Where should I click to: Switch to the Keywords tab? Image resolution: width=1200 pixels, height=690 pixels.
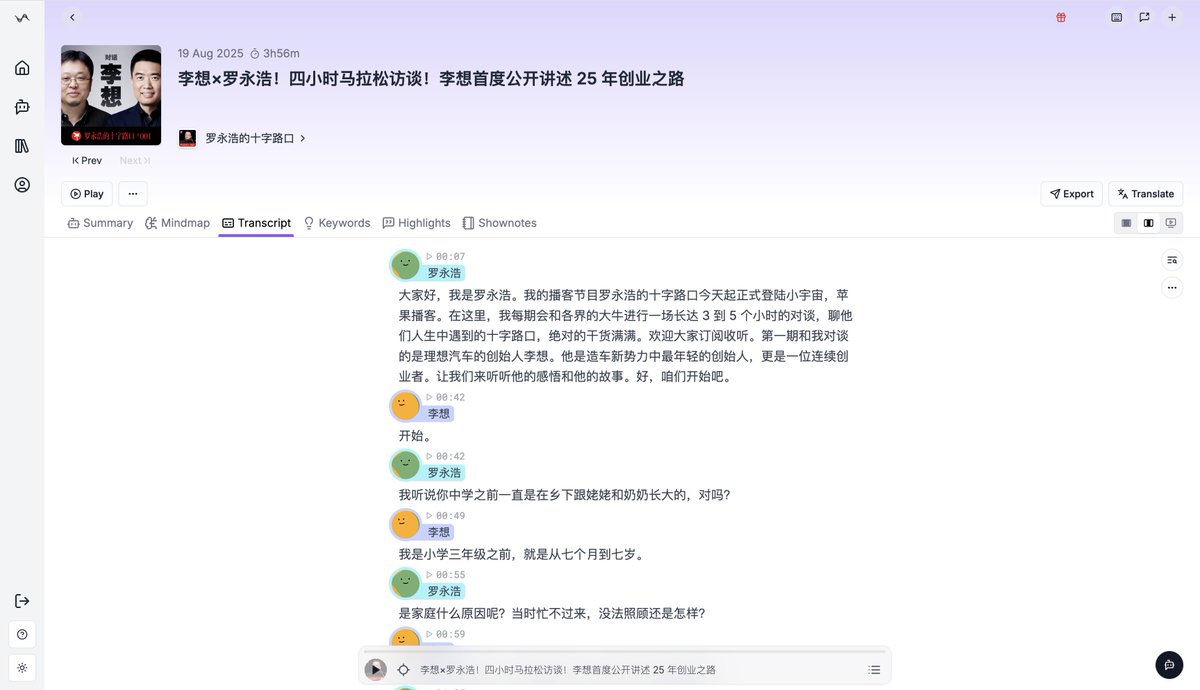[337, 223]
